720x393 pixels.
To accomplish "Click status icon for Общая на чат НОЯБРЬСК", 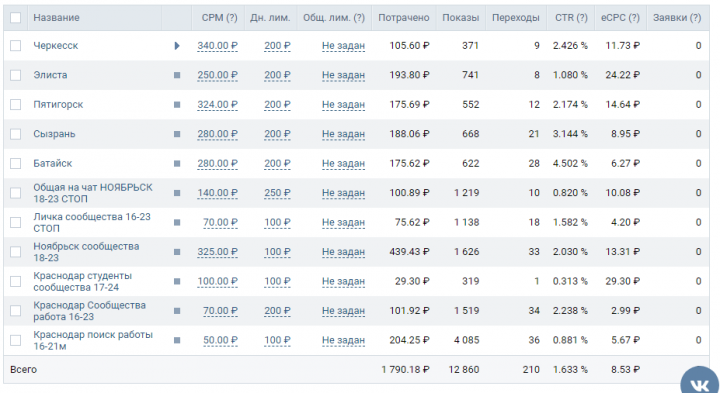I will tap(177, 193).
